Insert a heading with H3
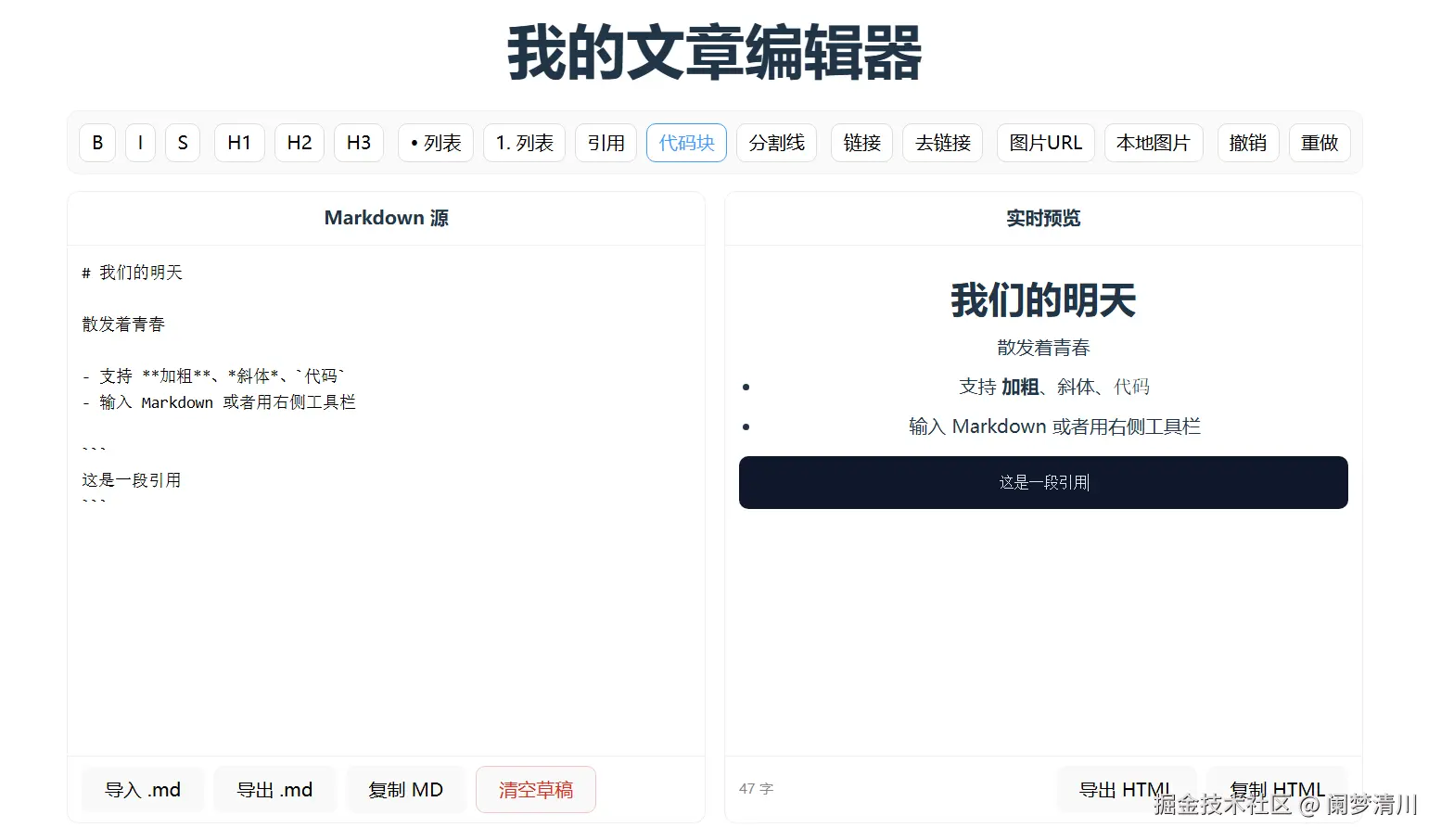This screenshot has width=1441, height=840. 359,143
